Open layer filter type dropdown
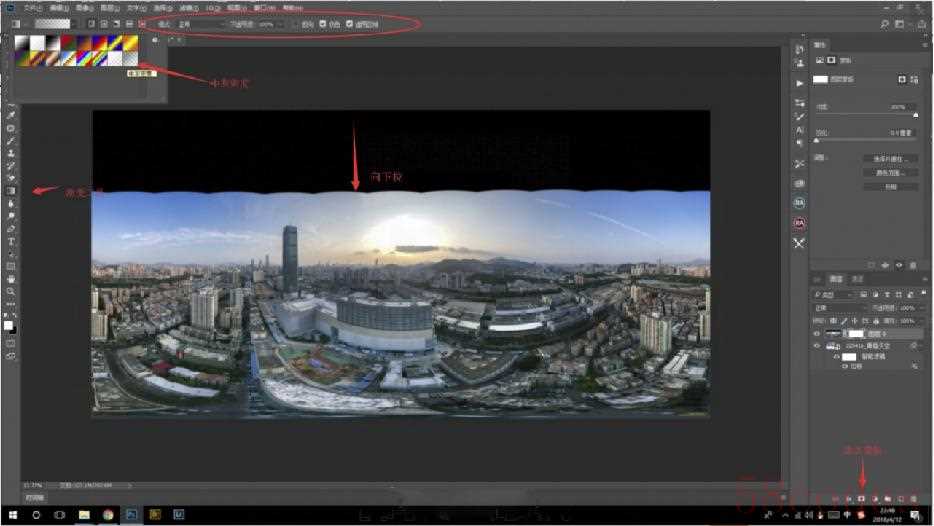Image resolution: width=934 pixels, height=526 pixels. point(834,295)
